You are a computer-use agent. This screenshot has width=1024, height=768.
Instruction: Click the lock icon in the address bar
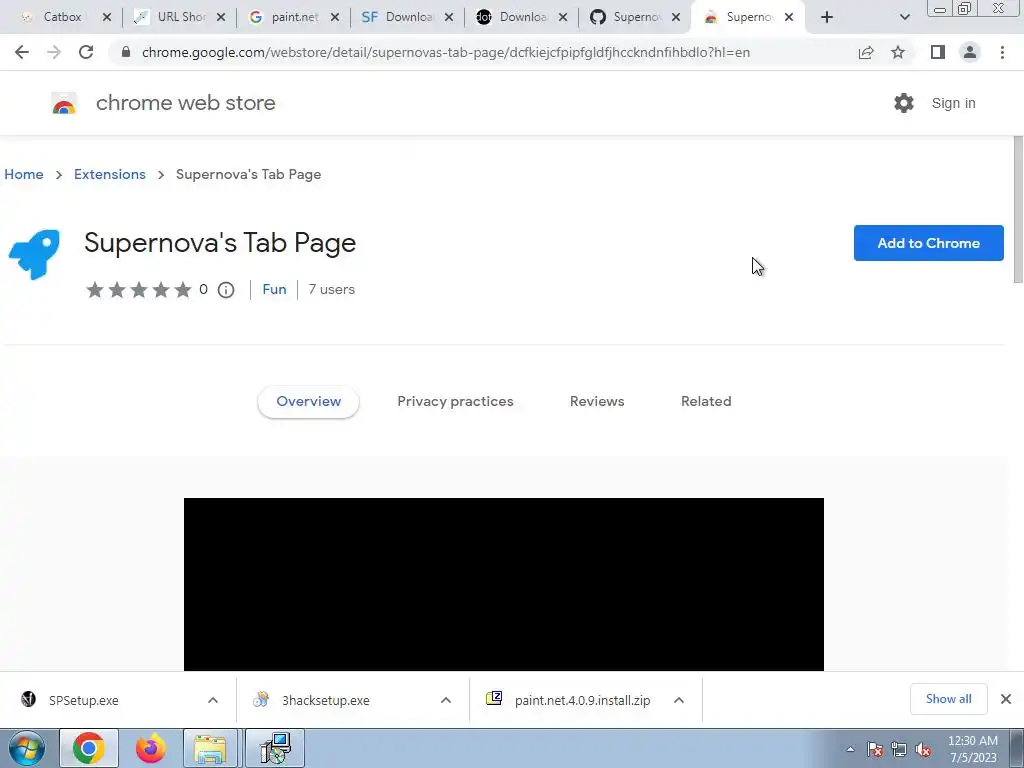[126, 52]
